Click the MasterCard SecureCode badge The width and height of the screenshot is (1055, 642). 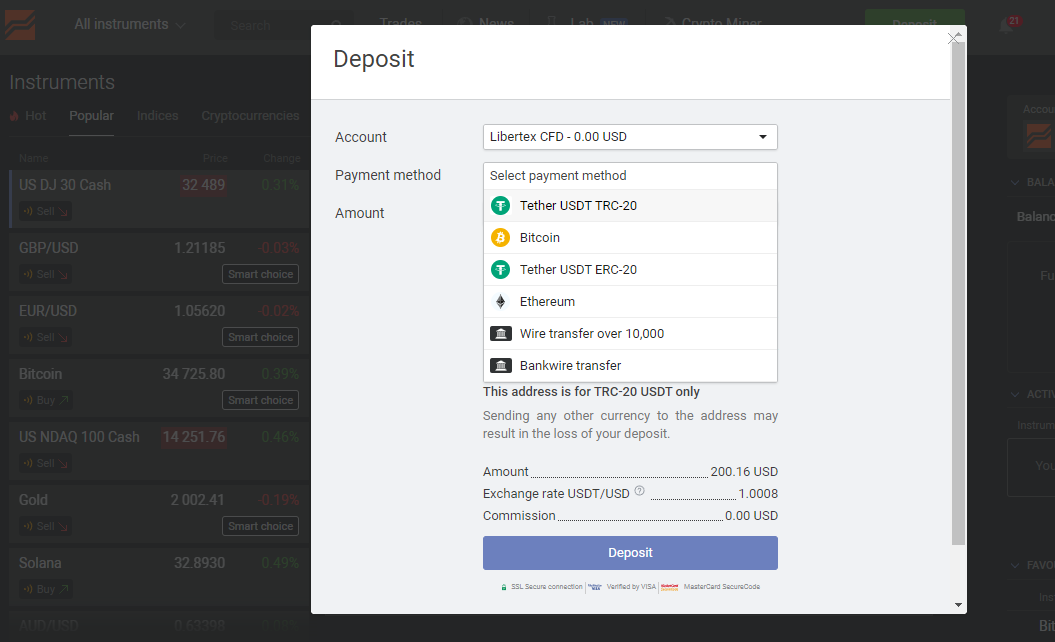coord(711,587)
